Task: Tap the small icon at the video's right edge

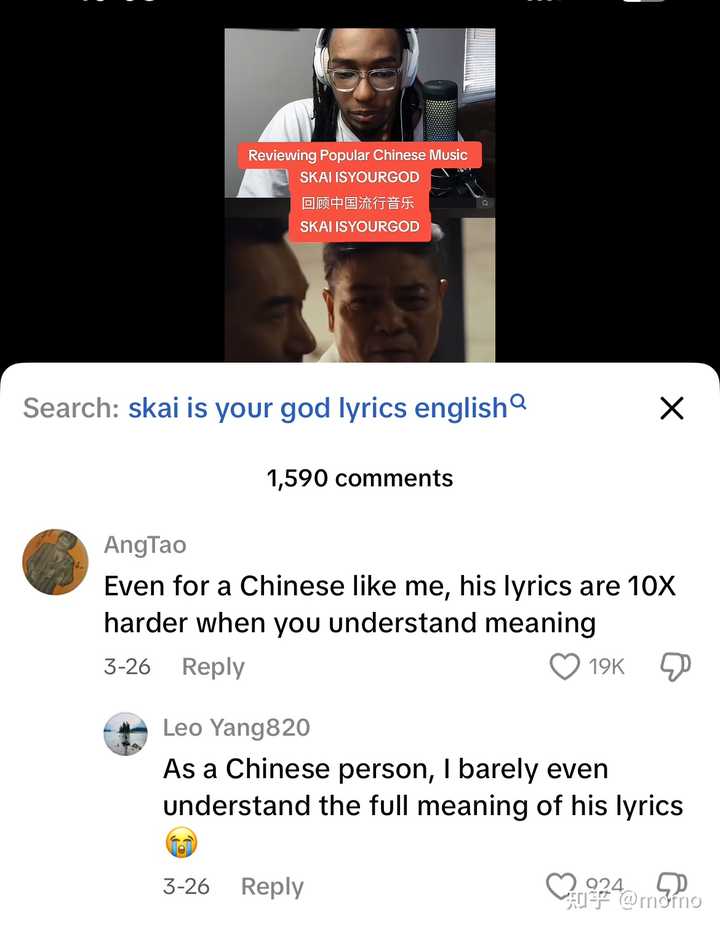Action: click(485, 203)
